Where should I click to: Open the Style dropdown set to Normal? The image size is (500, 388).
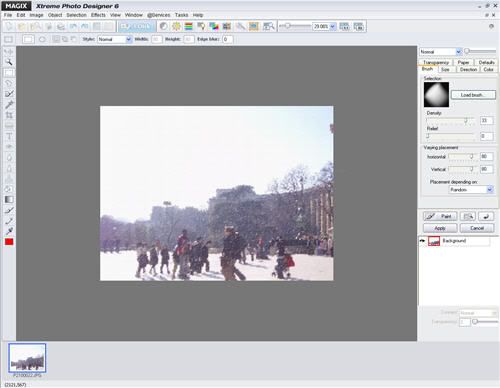(x=115, y=39)
